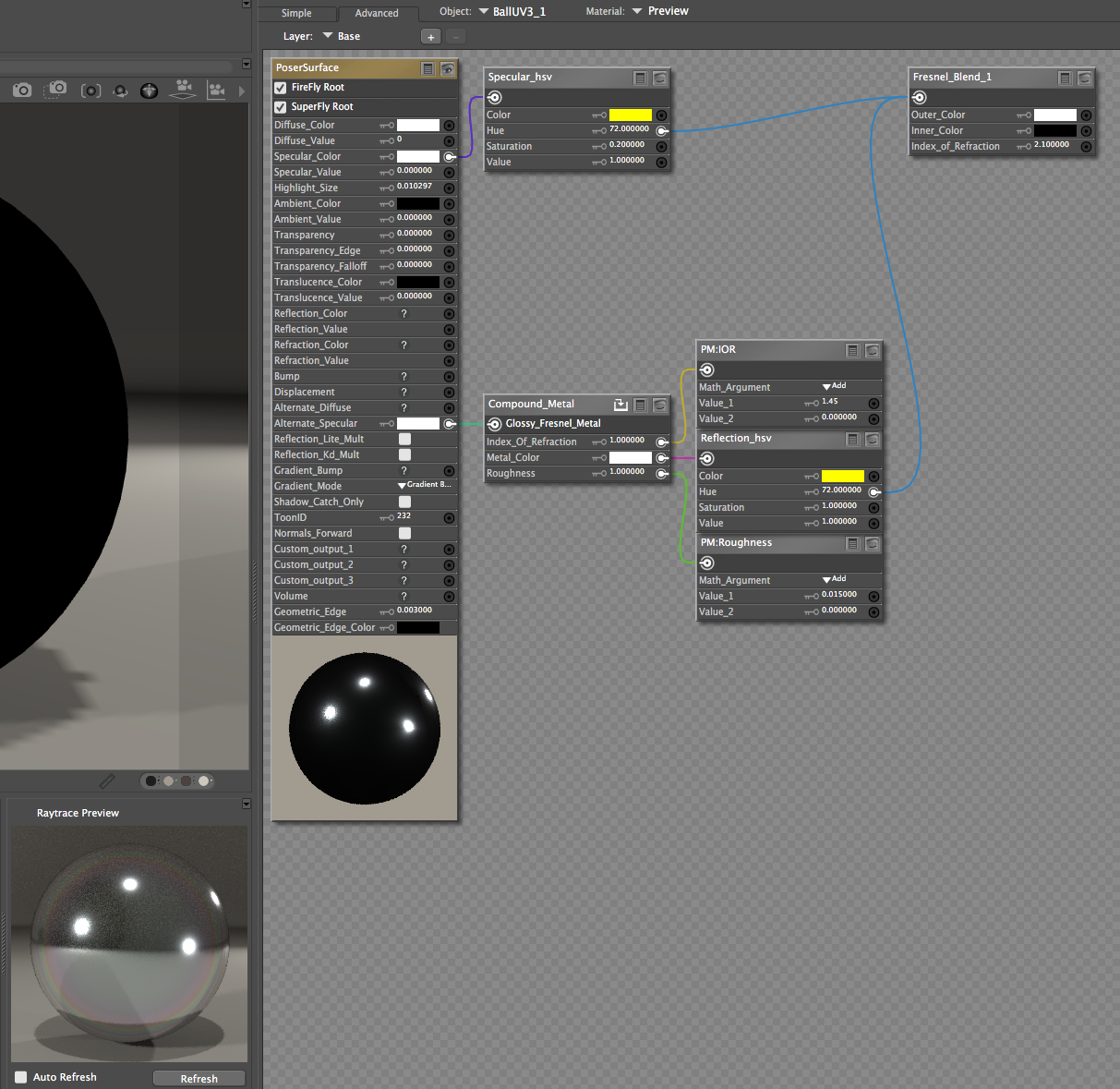Click the ToonID value 232
1120x1089 pixels.
pos(404,516)
